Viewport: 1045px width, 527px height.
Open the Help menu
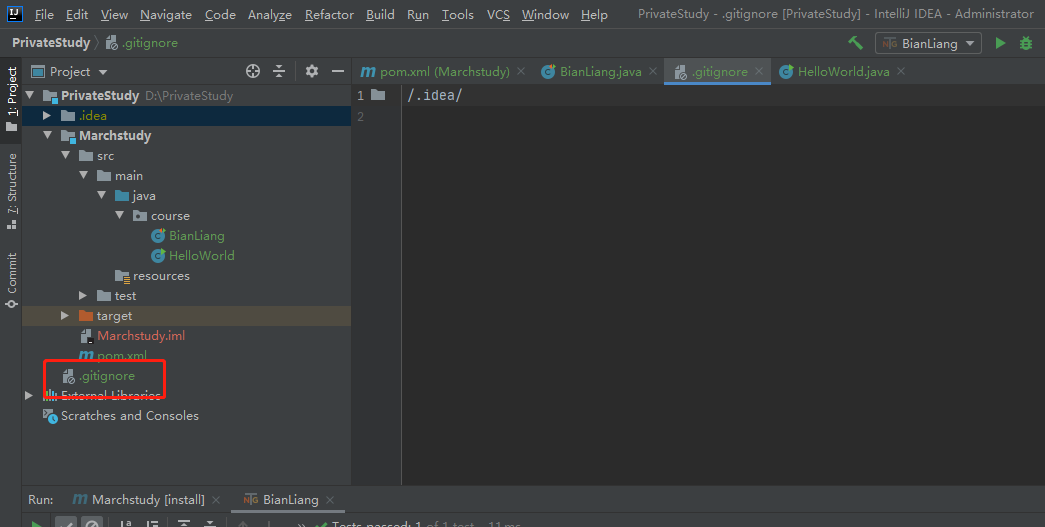[x=594, y=15]
